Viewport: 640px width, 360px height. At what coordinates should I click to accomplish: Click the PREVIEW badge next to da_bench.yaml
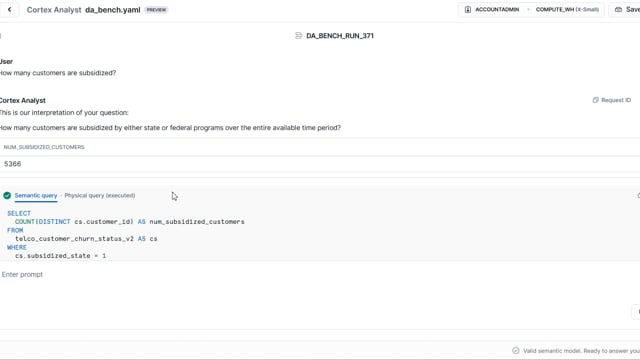pos(156,10)
